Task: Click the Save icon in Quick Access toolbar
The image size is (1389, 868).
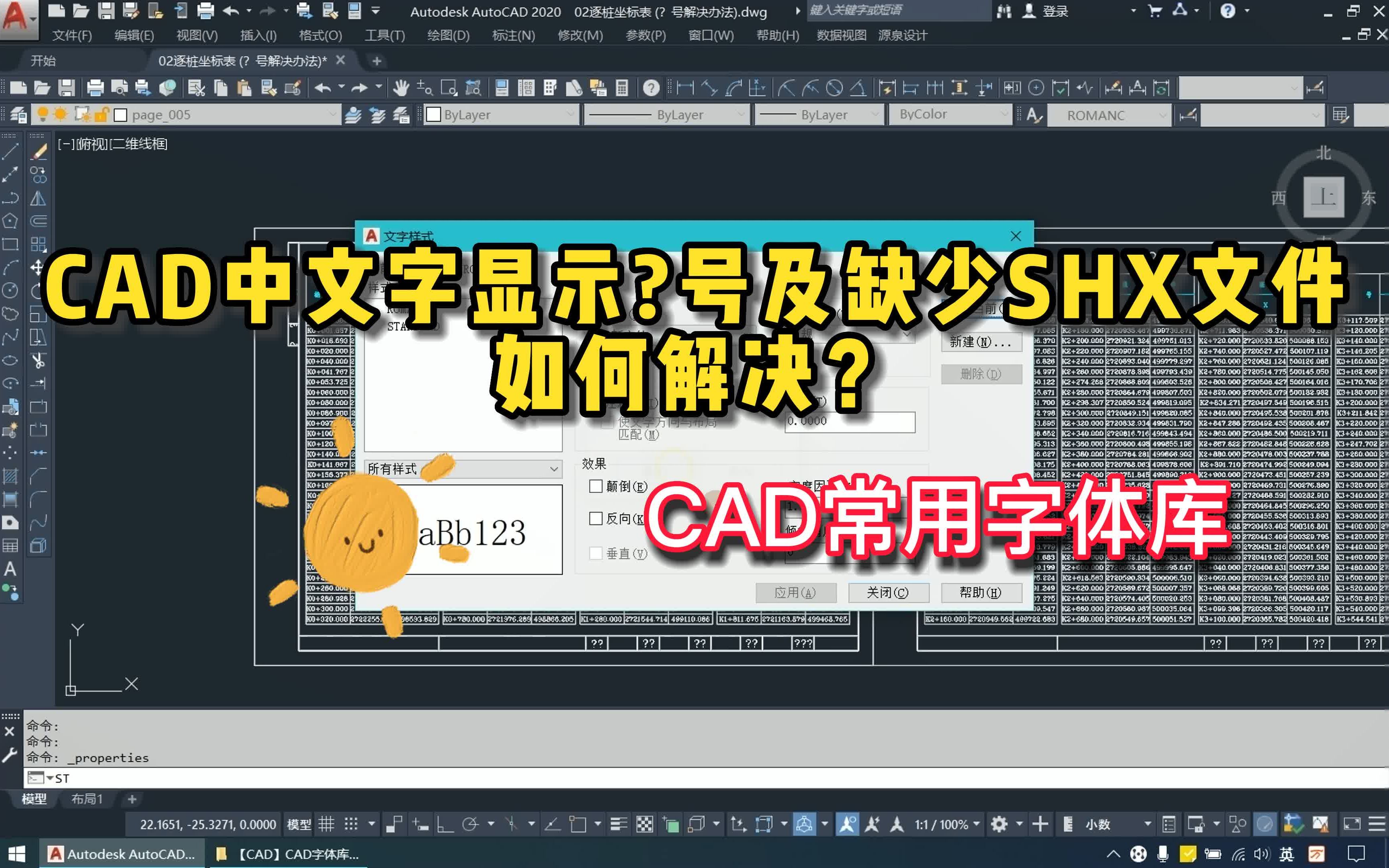Action: tap(107, 10)
